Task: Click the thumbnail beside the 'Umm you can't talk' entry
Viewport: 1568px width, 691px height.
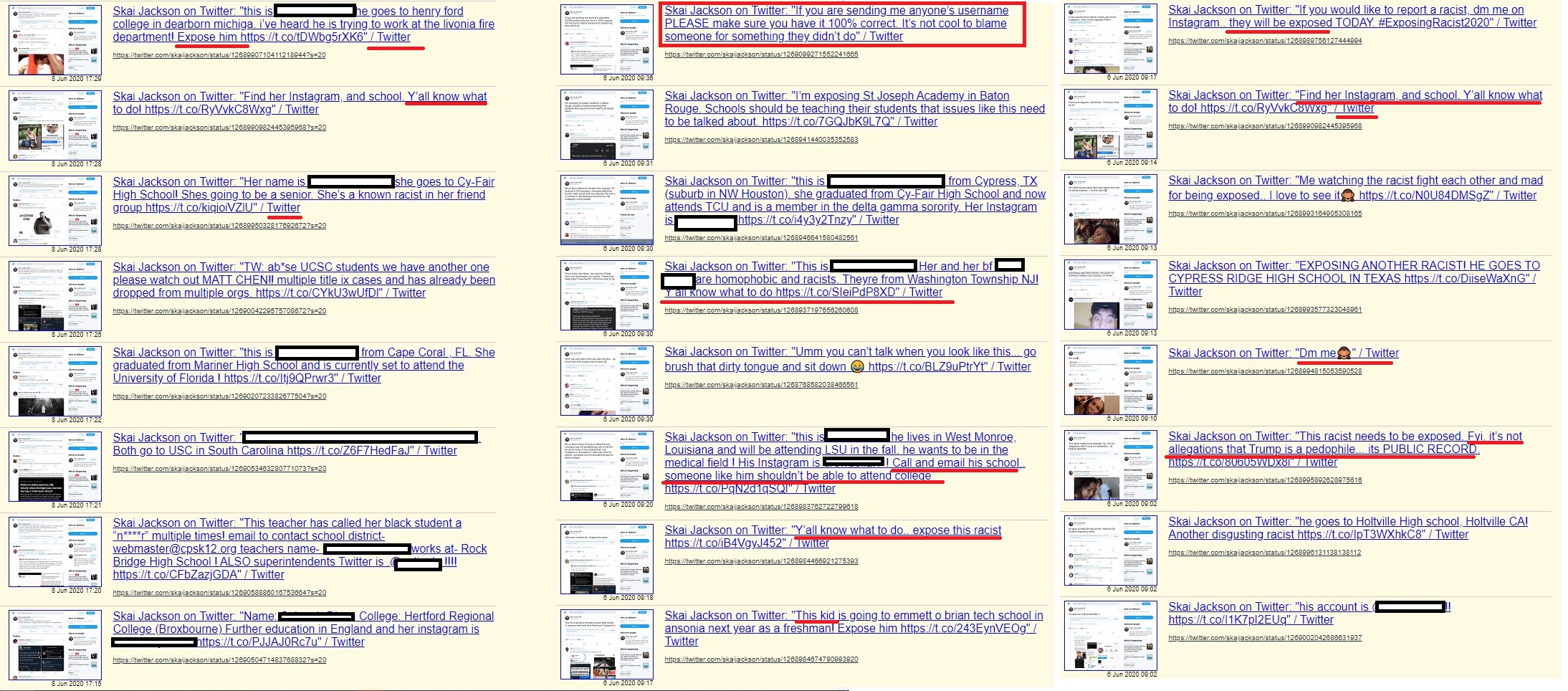Action: (607, 380)
